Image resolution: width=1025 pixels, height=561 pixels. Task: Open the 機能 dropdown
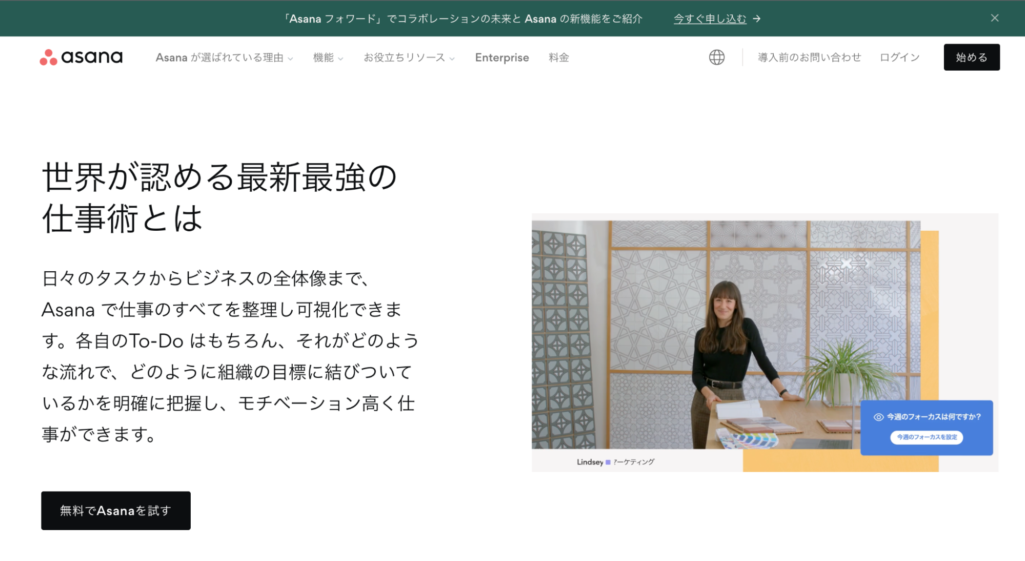(327, 58)
